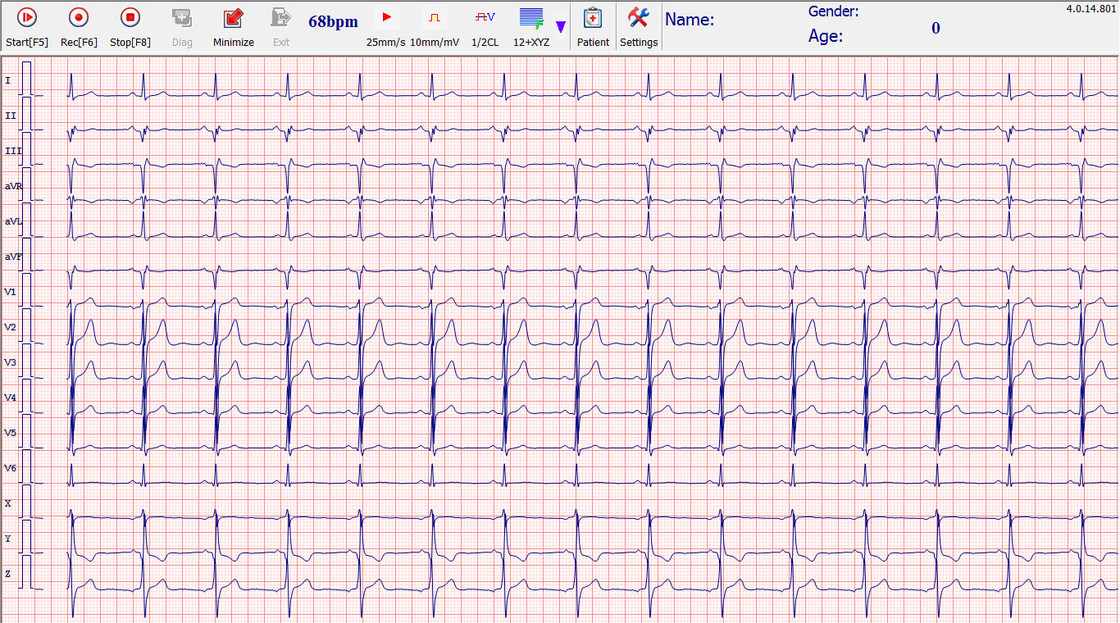Viewport: 1120px width, 623px height.
Task: Click the Exit toolbar button
Action: click(281, 26)
